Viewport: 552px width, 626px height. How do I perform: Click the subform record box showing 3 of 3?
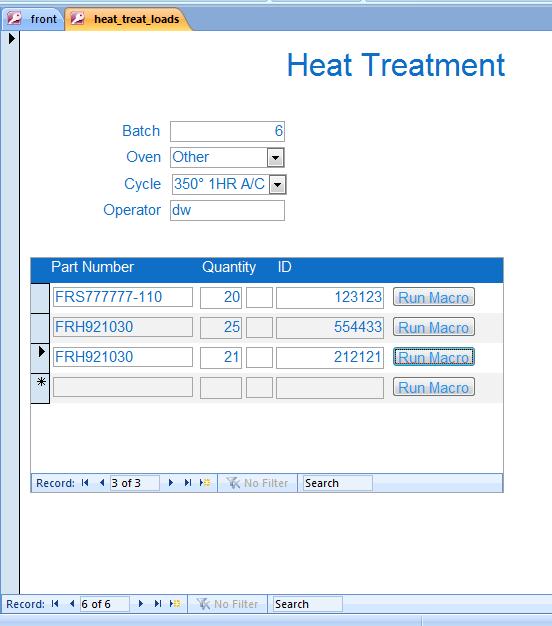135,483
